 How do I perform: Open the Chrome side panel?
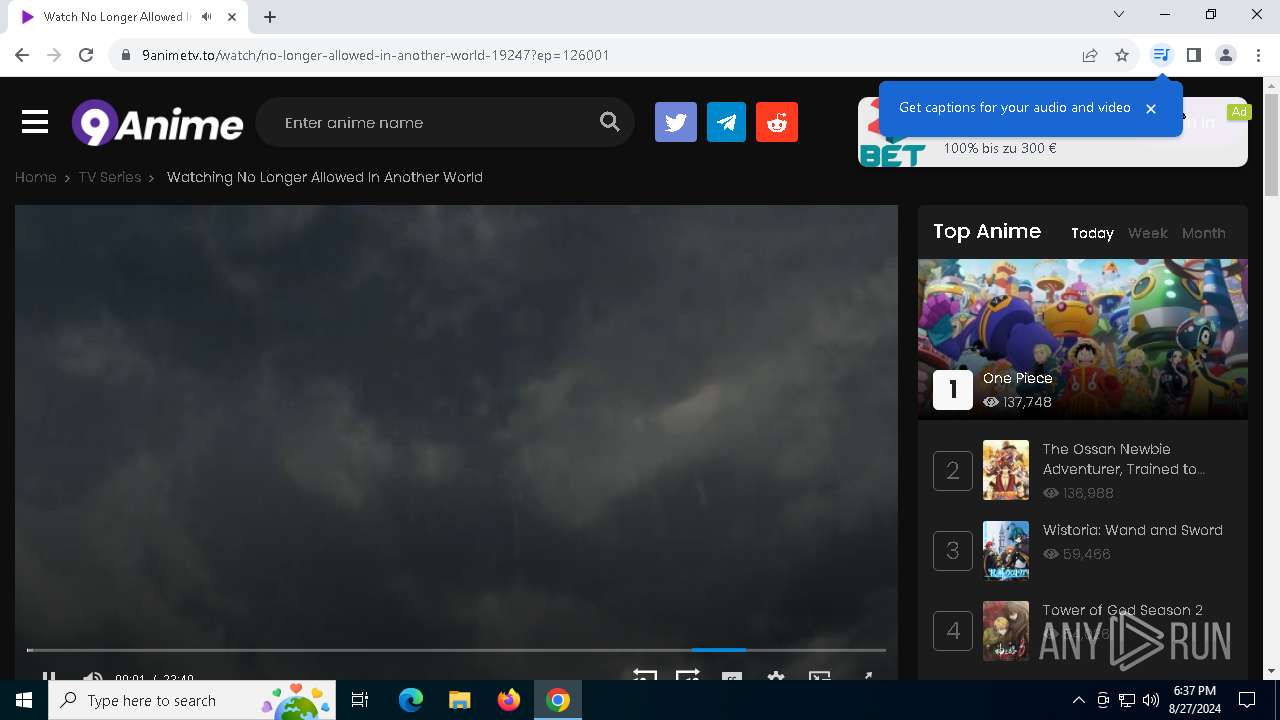[1194, 55]
